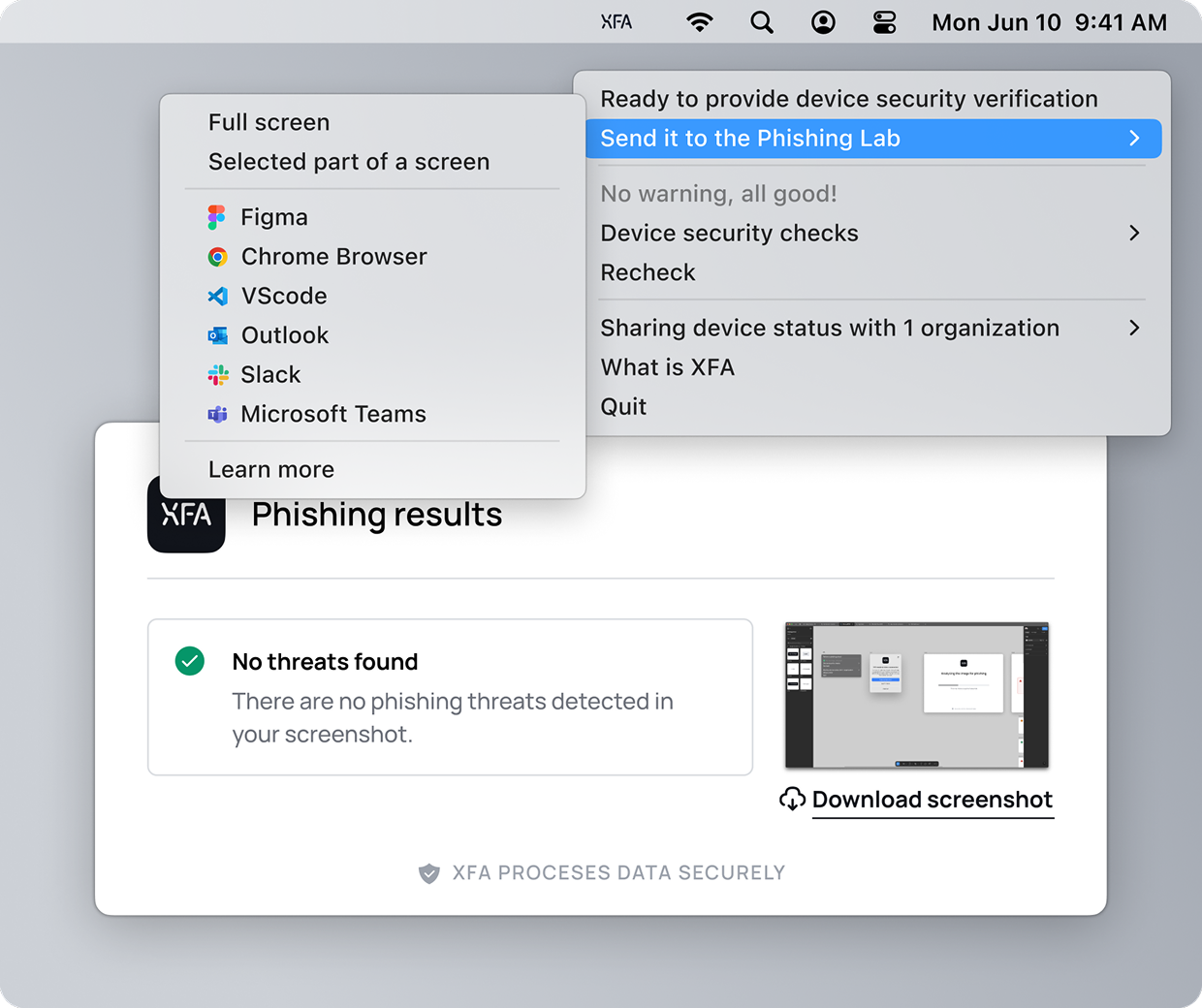Open the user account menu bar icon
The image size is (1202, 1008).
pyautogui.click(x=823, y=22)
